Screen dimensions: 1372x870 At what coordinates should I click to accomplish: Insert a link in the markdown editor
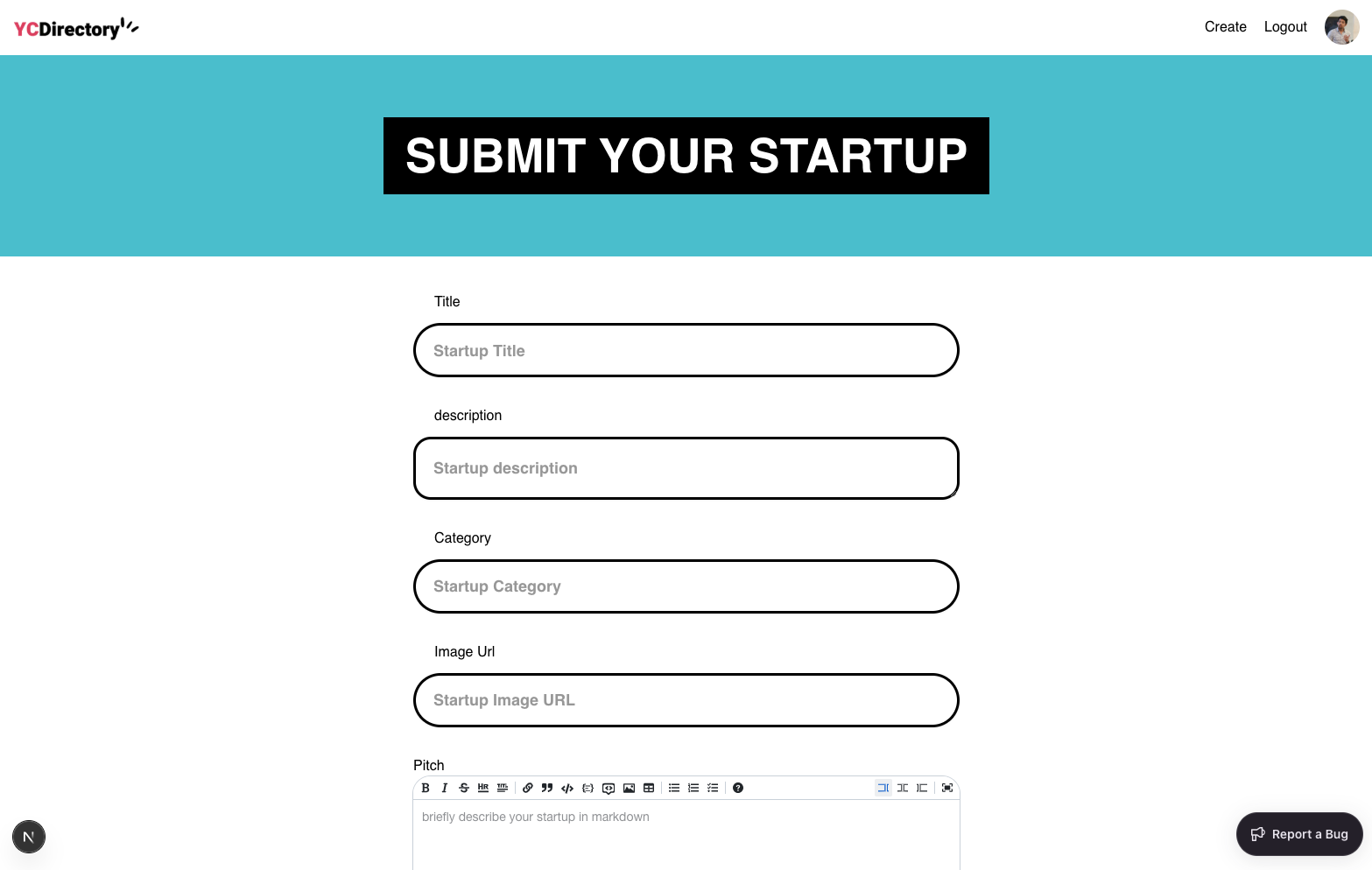(x=528, y=788)
